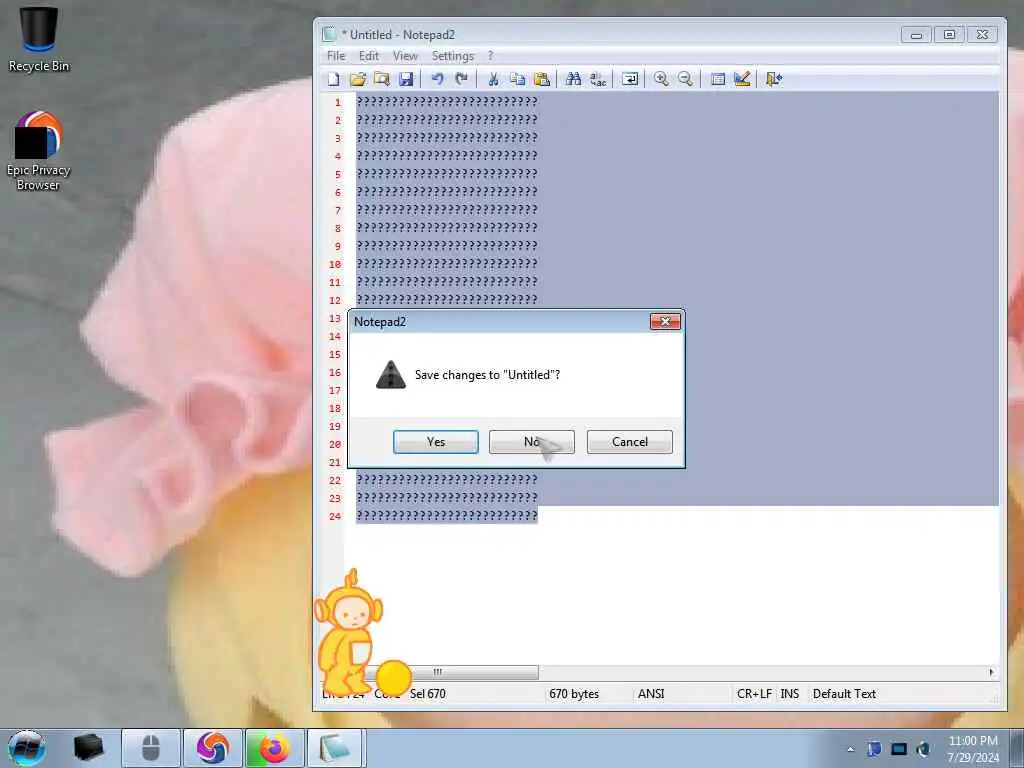Click the Browse files toolbar icon
The width and height of the screenshot is (1024, 768).
(x=381, y=79)
